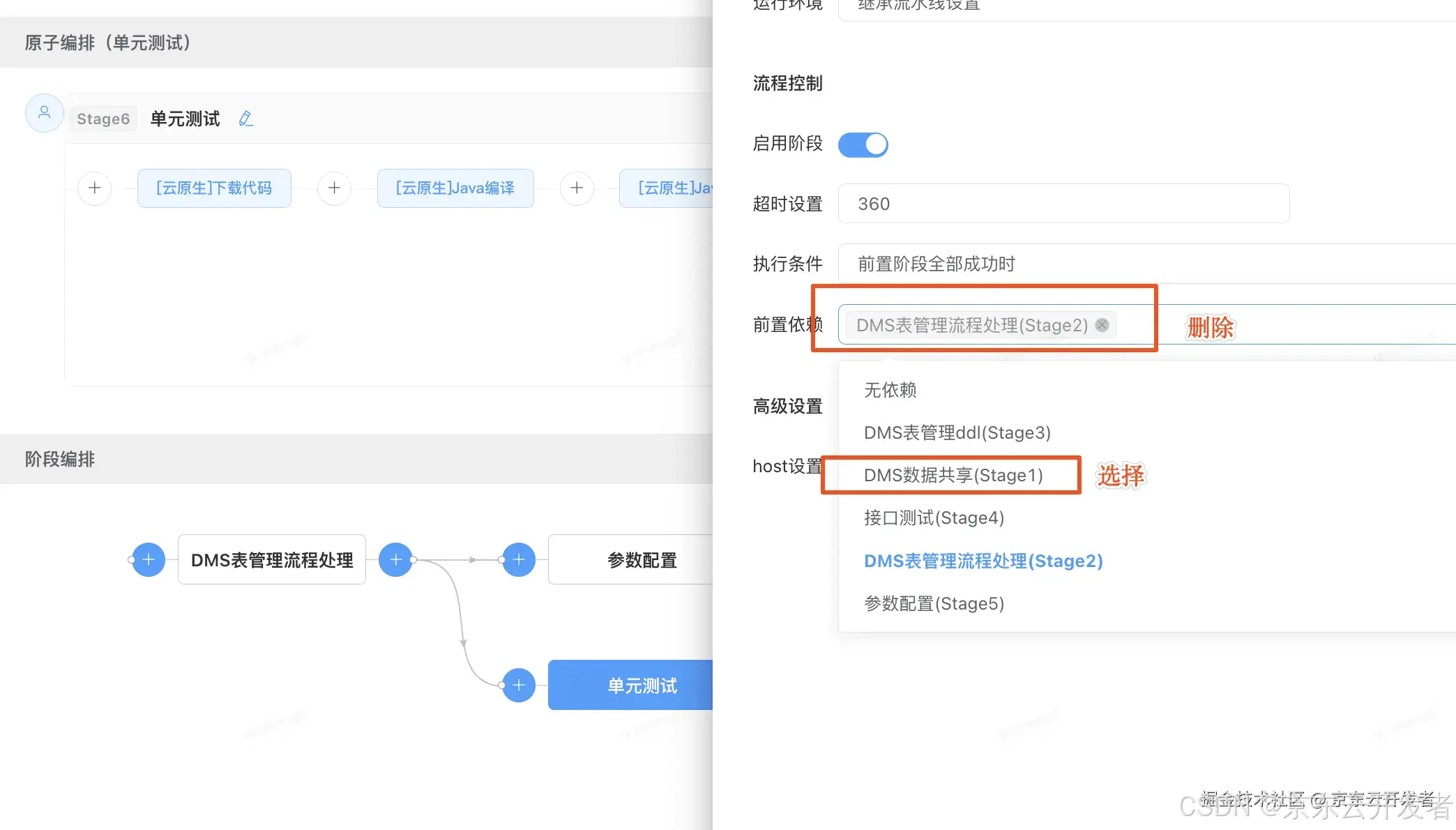This screenshot has width=1456, height=830.
Task: Add an atom before [云原生]下载代码
Action: pyautogui.click(x=94, y=188)
